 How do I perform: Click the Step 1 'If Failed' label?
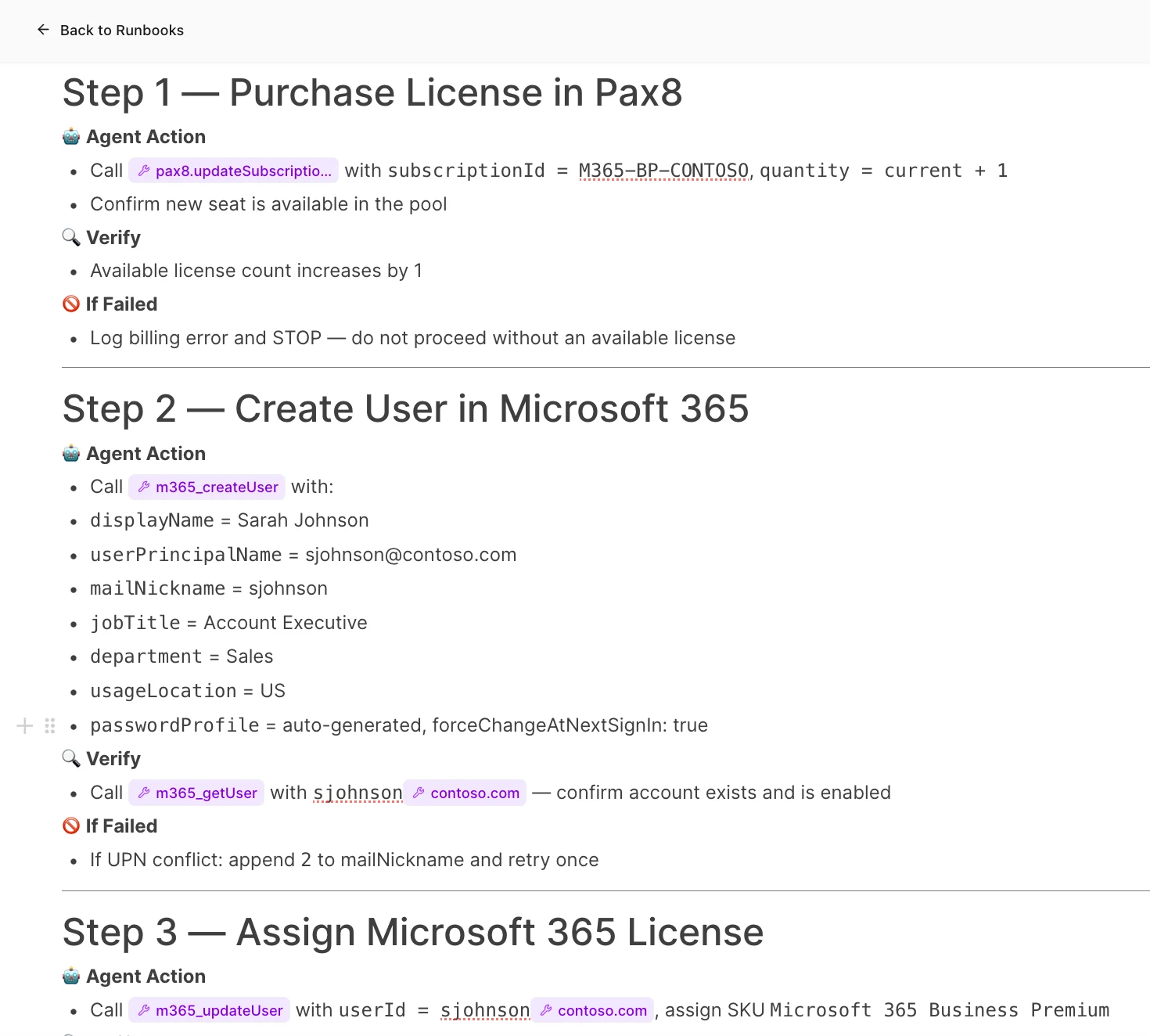point(121,304)
